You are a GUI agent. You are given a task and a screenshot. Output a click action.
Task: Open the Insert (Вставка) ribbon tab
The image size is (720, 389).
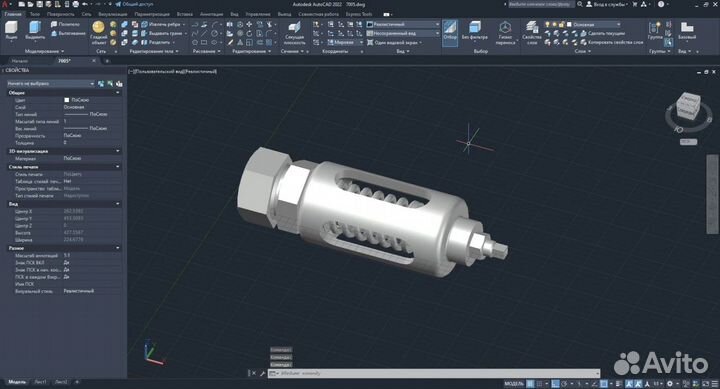185,14
